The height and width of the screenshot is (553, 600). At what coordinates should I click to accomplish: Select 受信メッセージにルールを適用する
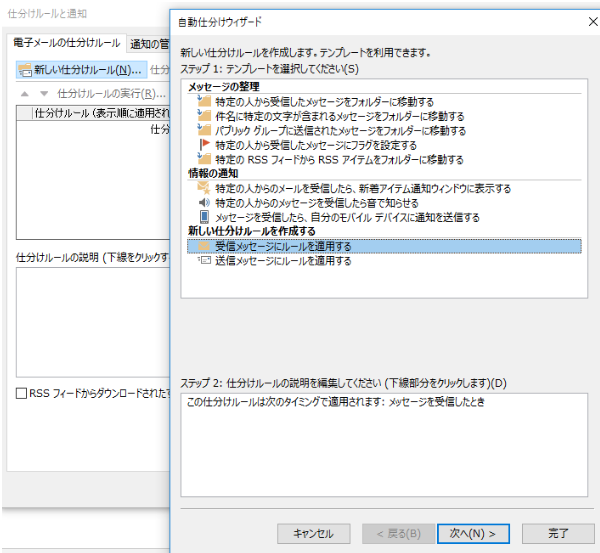384,246
